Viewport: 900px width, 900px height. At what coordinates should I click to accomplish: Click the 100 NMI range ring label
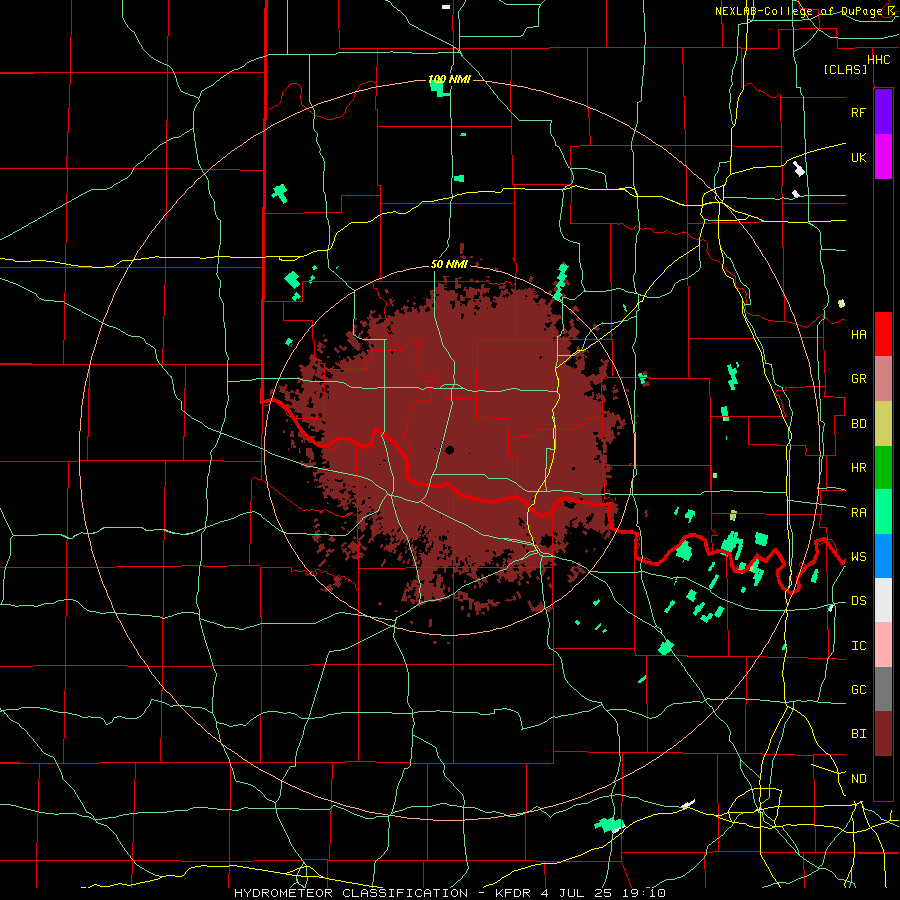pos(449,79)
